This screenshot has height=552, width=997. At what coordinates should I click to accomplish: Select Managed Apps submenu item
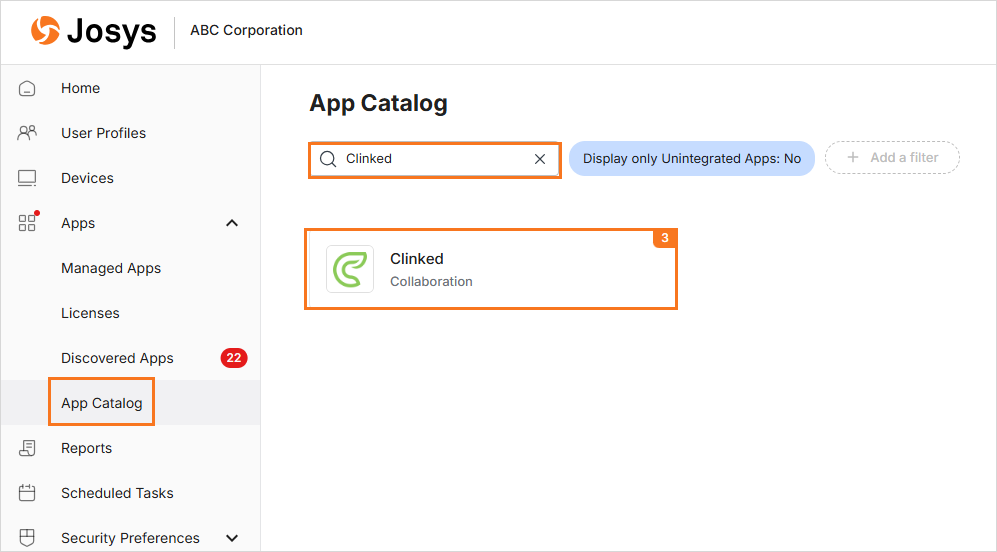click(x=111, y=268)
